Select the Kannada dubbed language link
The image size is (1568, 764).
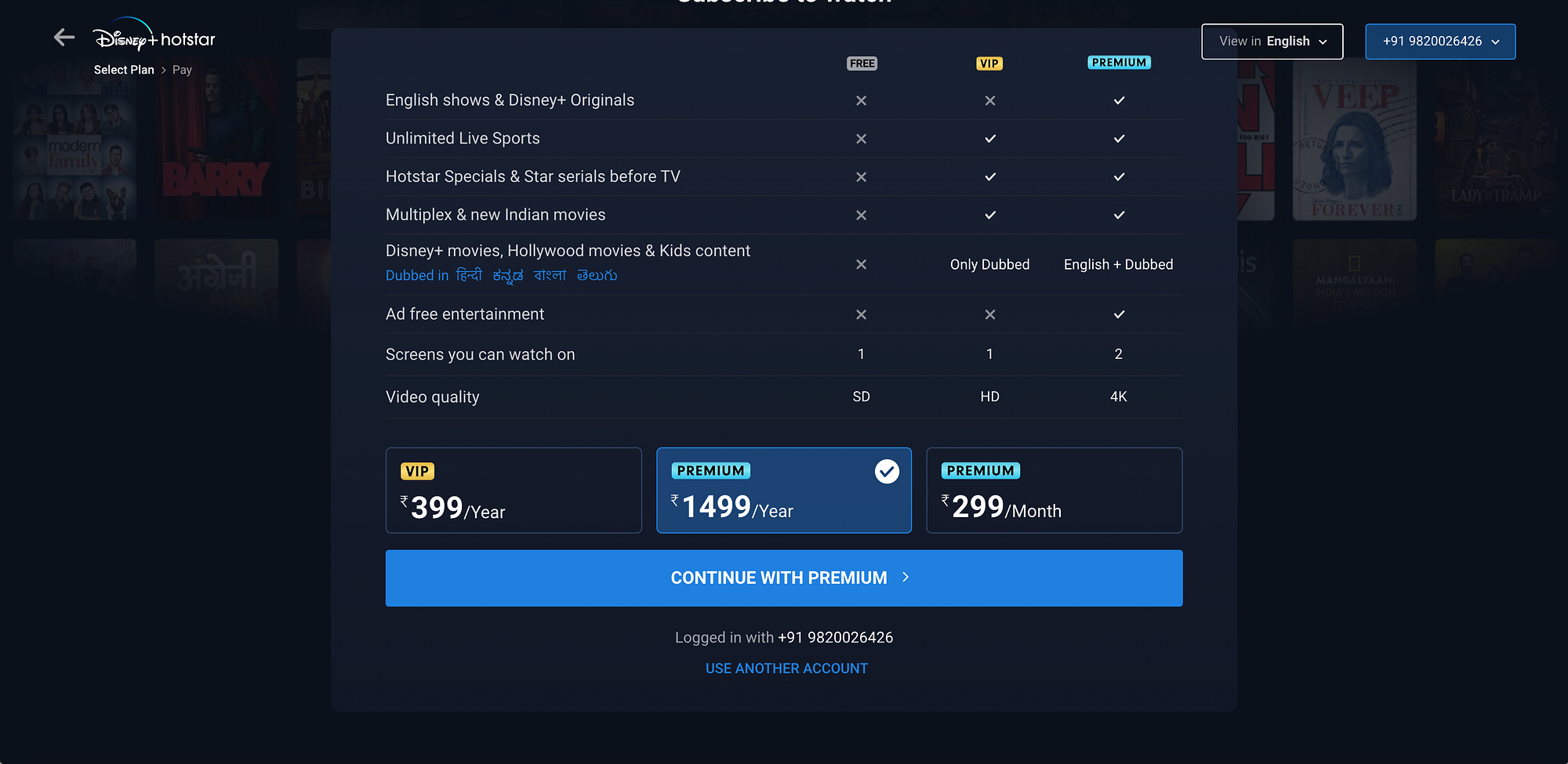point(508,275)
